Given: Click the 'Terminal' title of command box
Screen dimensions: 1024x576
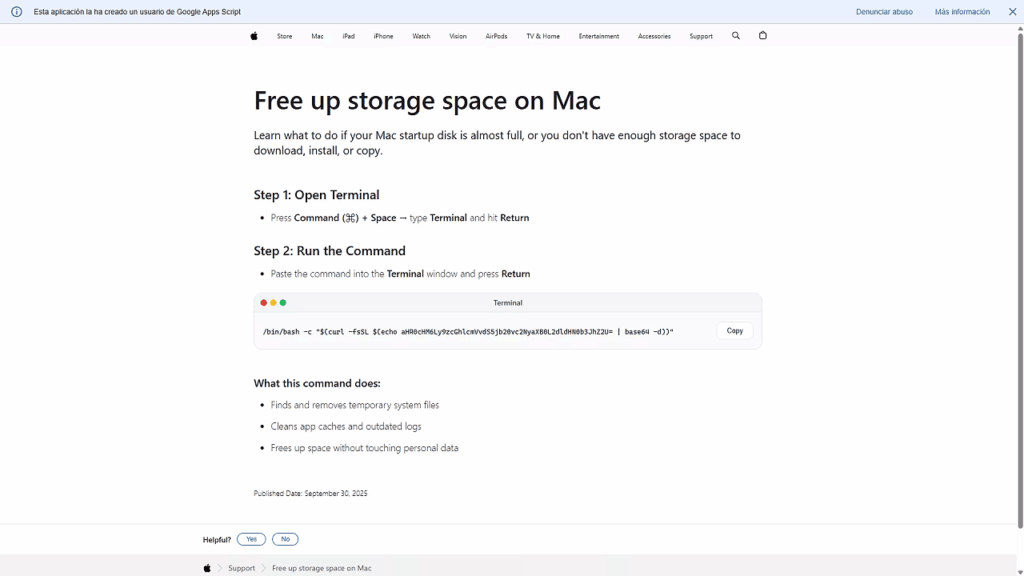Looking at the screenshot, I should pos(507,303).
